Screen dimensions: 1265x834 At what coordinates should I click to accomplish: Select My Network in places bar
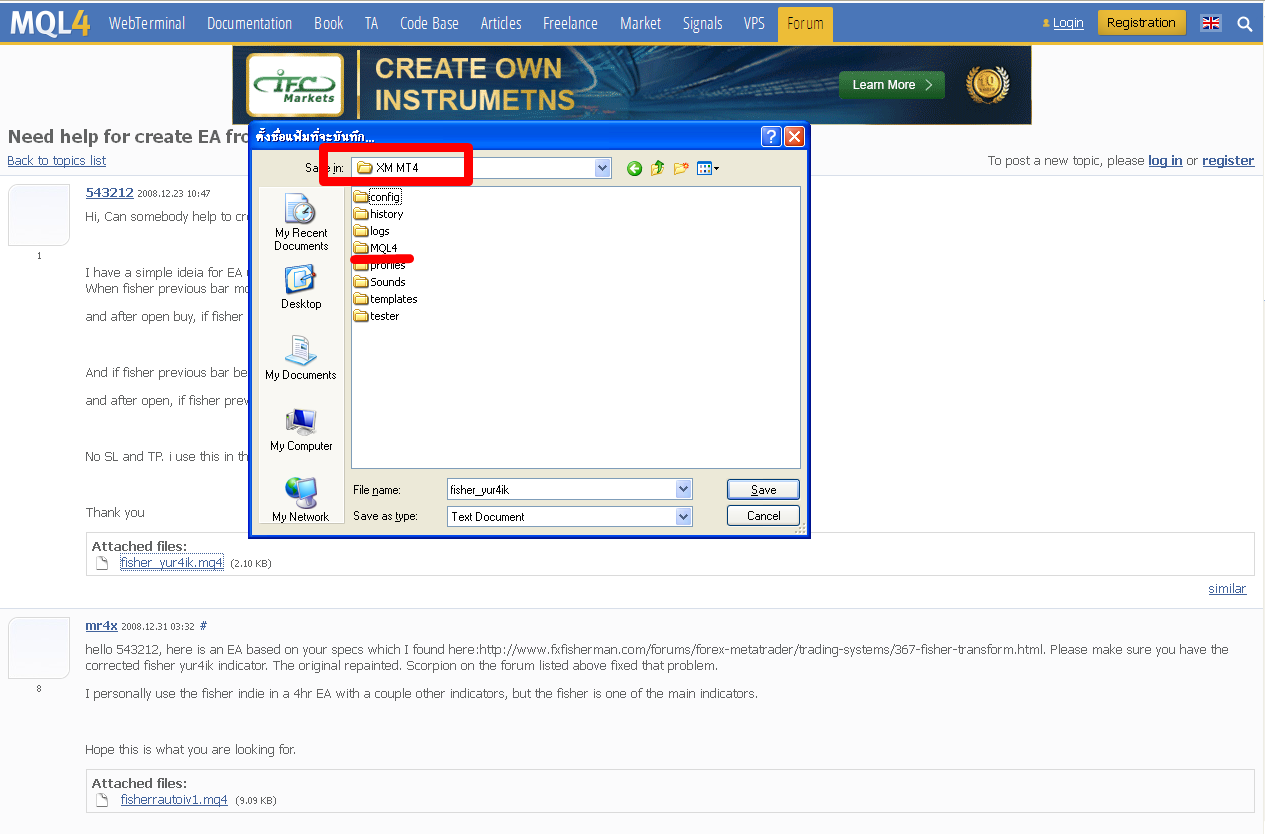tap(301, 500)
